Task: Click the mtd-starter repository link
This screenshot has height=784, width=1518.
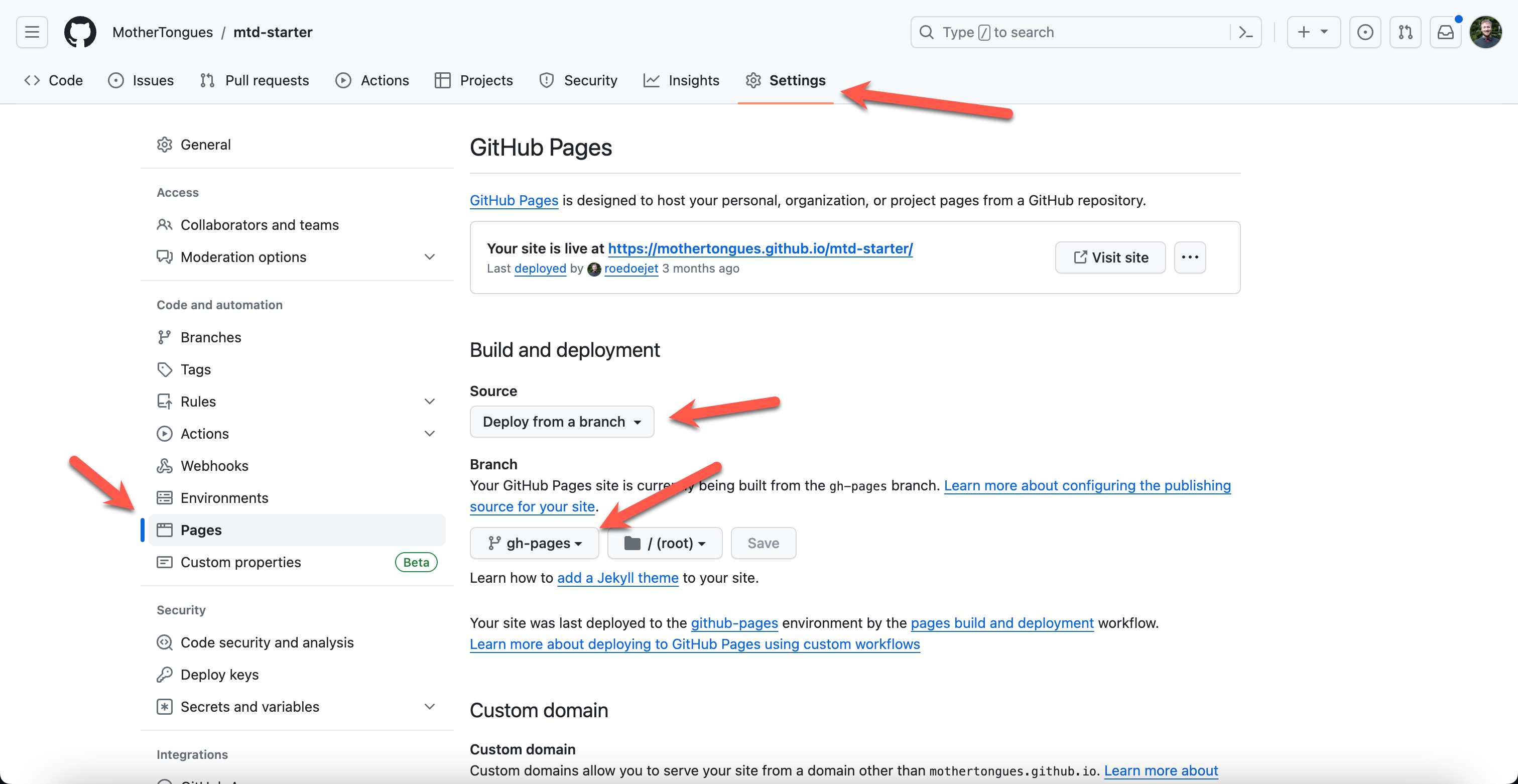Action: point(273,32)
